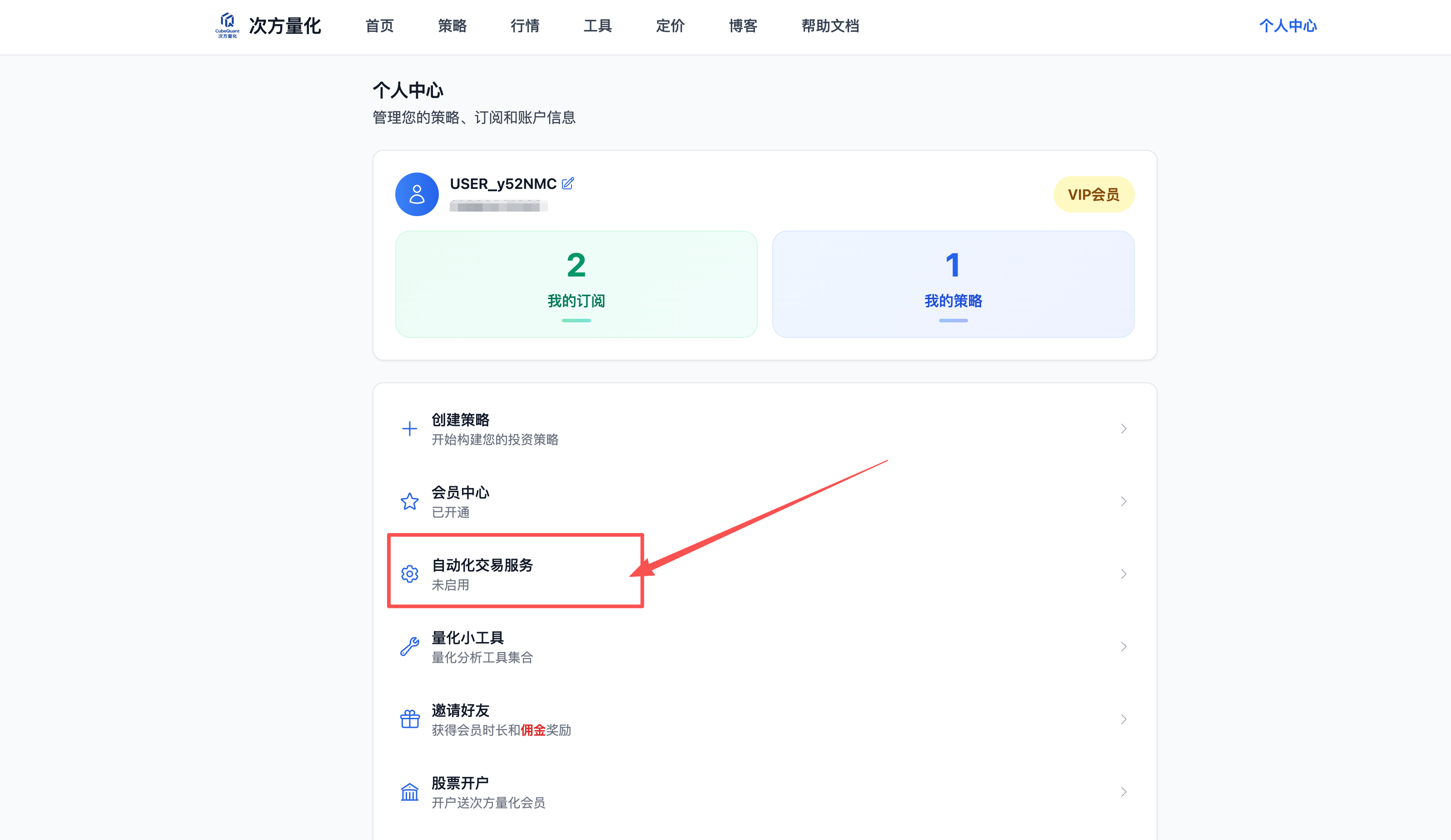
Task: Open the 我的策略 card showing 1
Action: coord(953,284)
